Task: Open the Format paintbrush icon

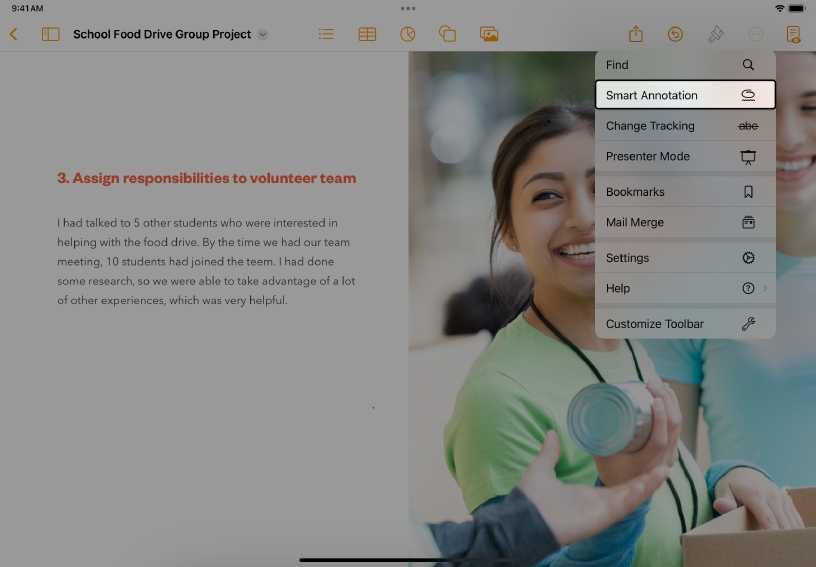Action: click(x=715, y=34)
